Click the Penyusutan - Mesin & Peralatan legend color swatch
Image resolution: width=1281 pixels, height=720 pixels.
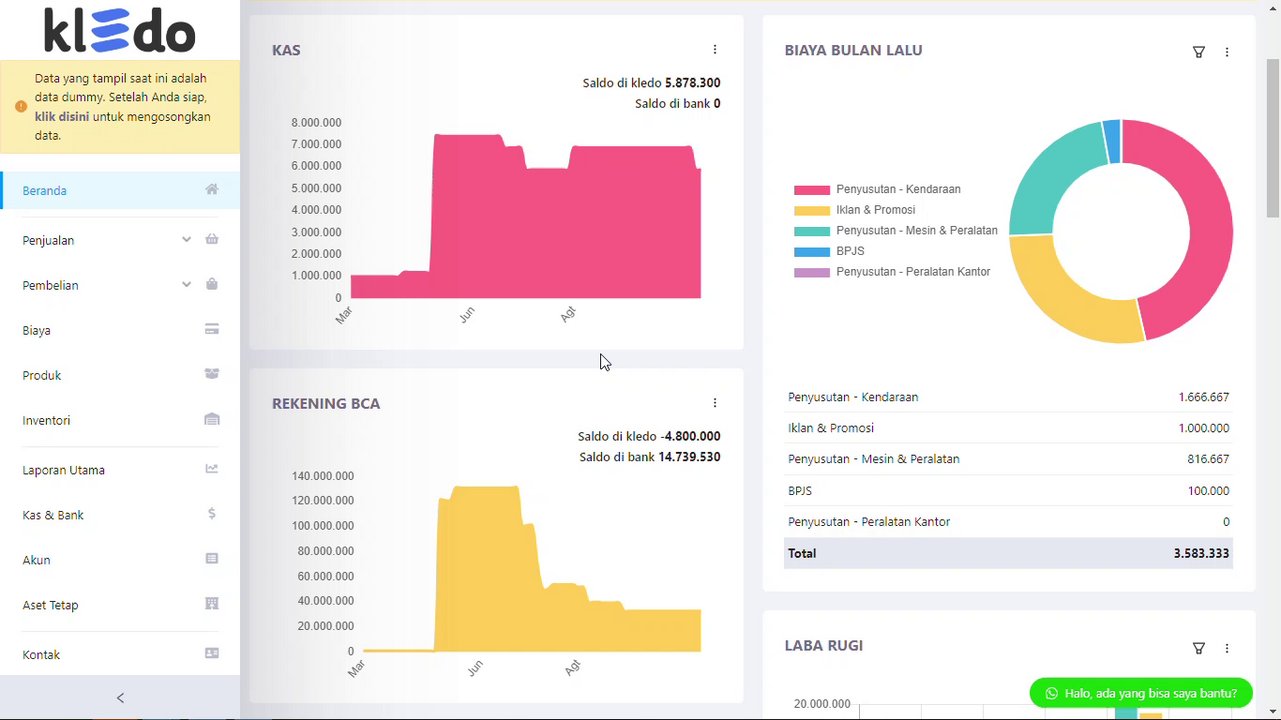[812, 231]
